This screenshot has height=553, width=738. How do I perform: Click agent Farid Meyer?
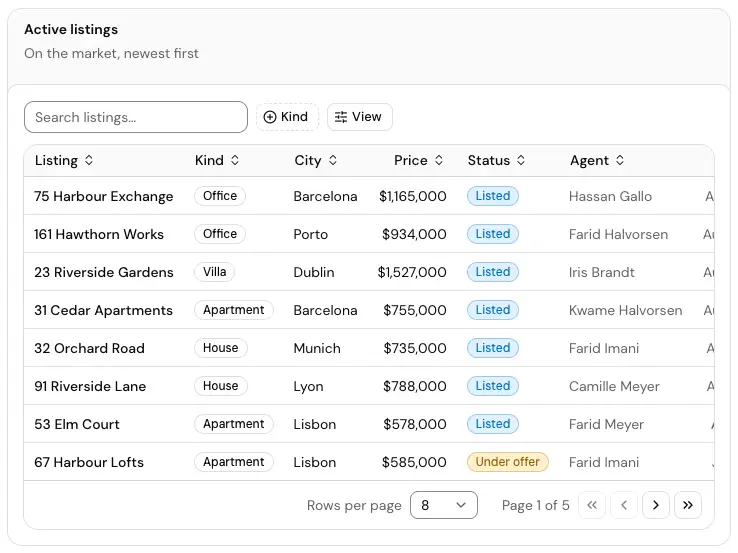tap(606, 424)
